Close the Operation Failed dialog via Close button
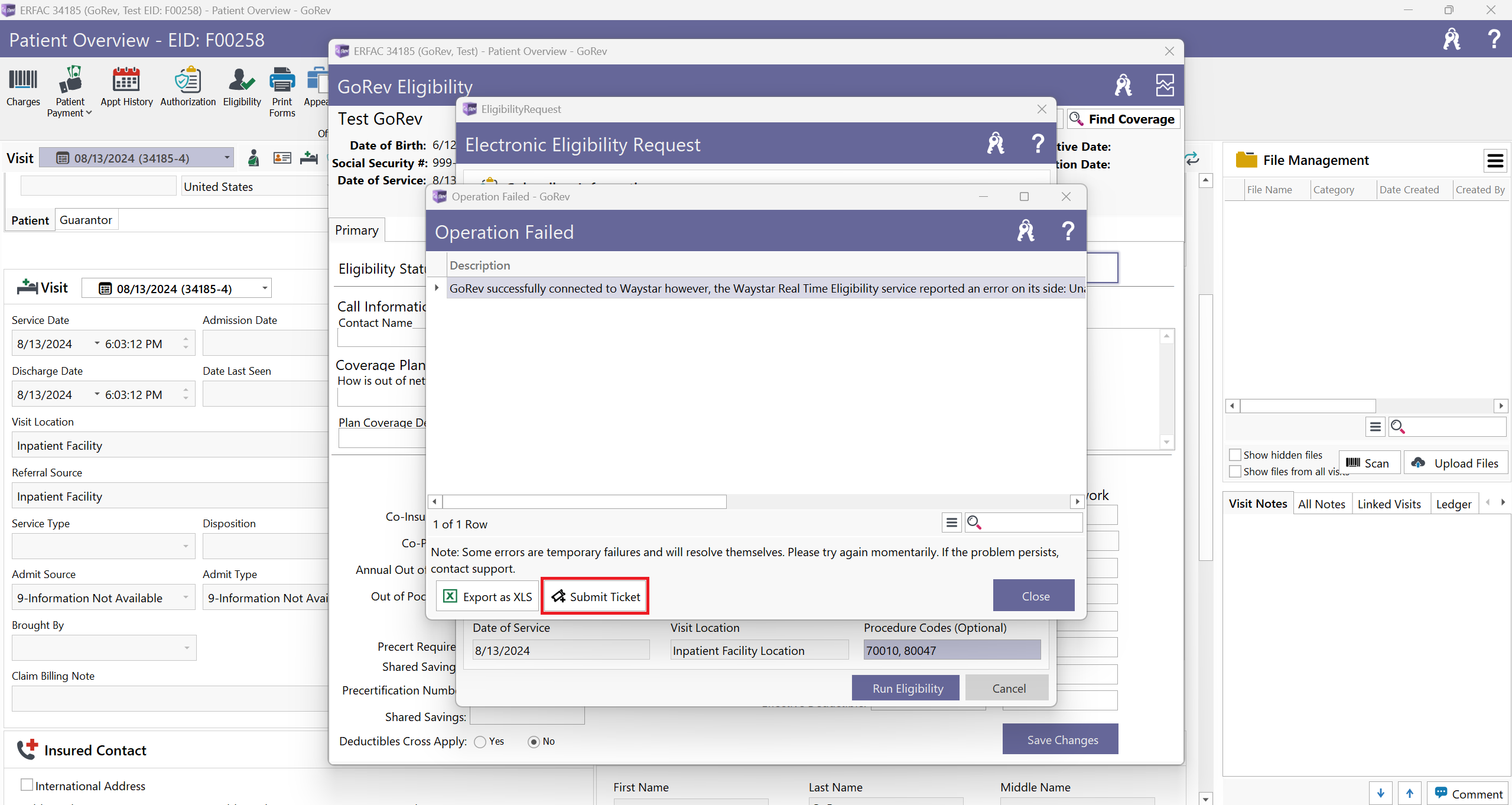Viewport: 1512px width, 805px height. [1035, 596]
